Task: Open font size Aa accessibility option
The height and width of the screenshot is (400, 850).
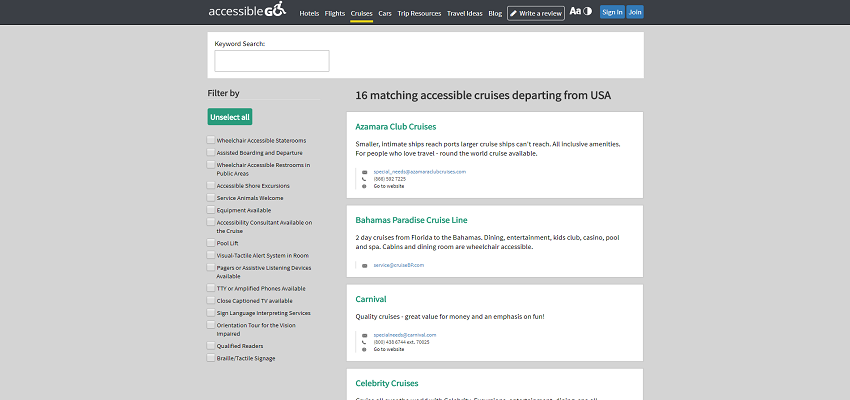Action: click(x=575, y=11)
